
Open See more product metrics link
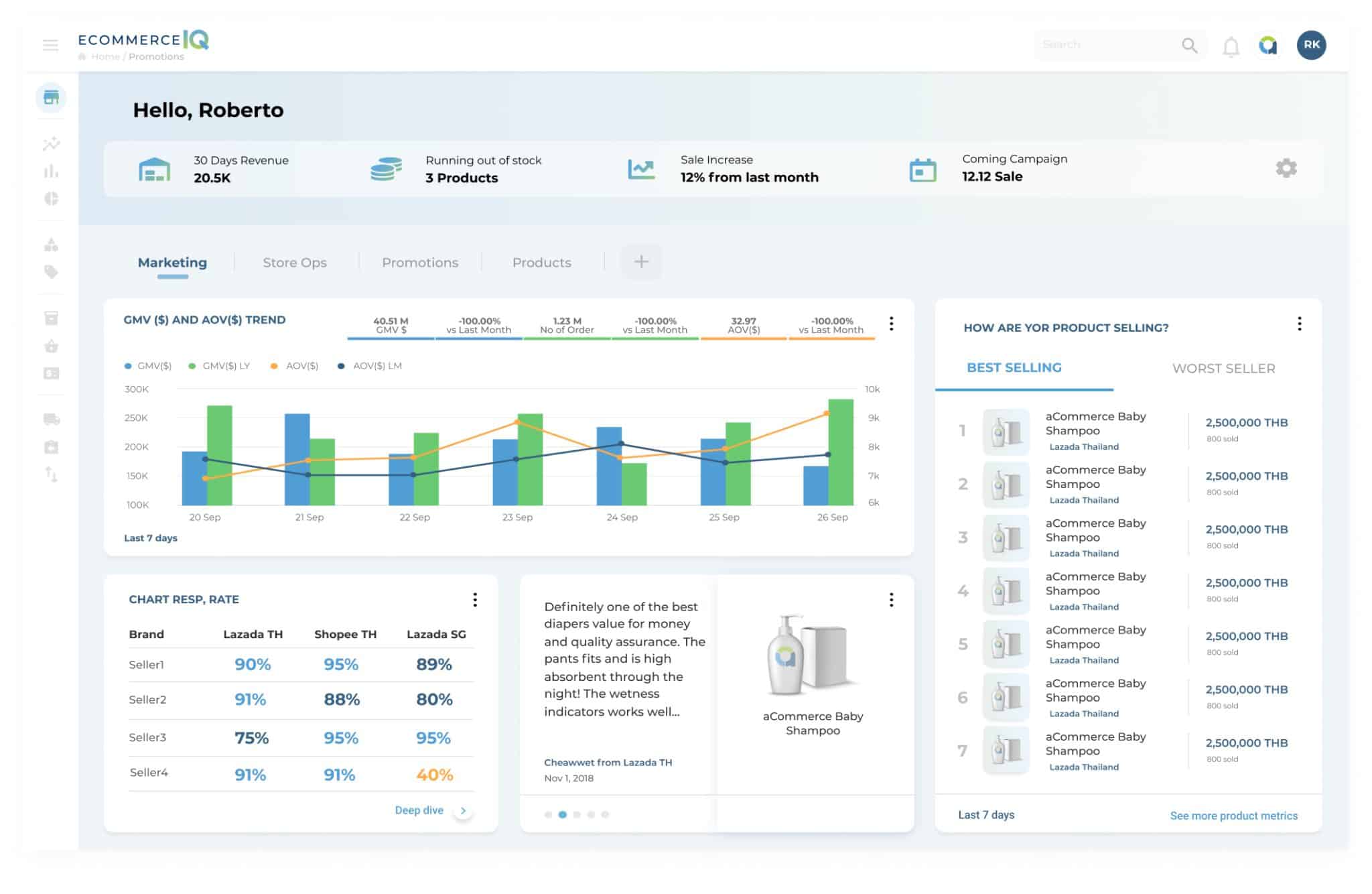coord(1233,816)
